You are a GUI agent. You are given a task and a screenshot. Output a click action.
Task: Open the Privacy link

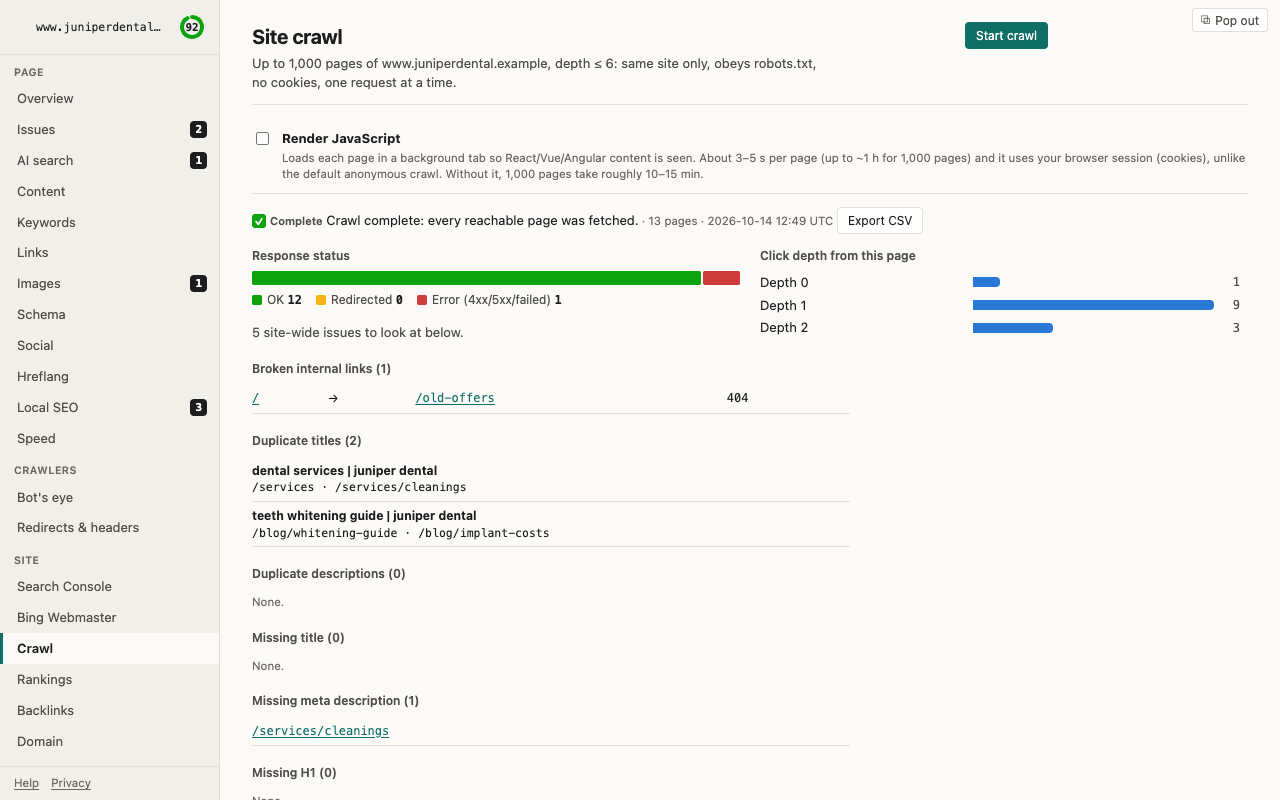click(71, 783)
